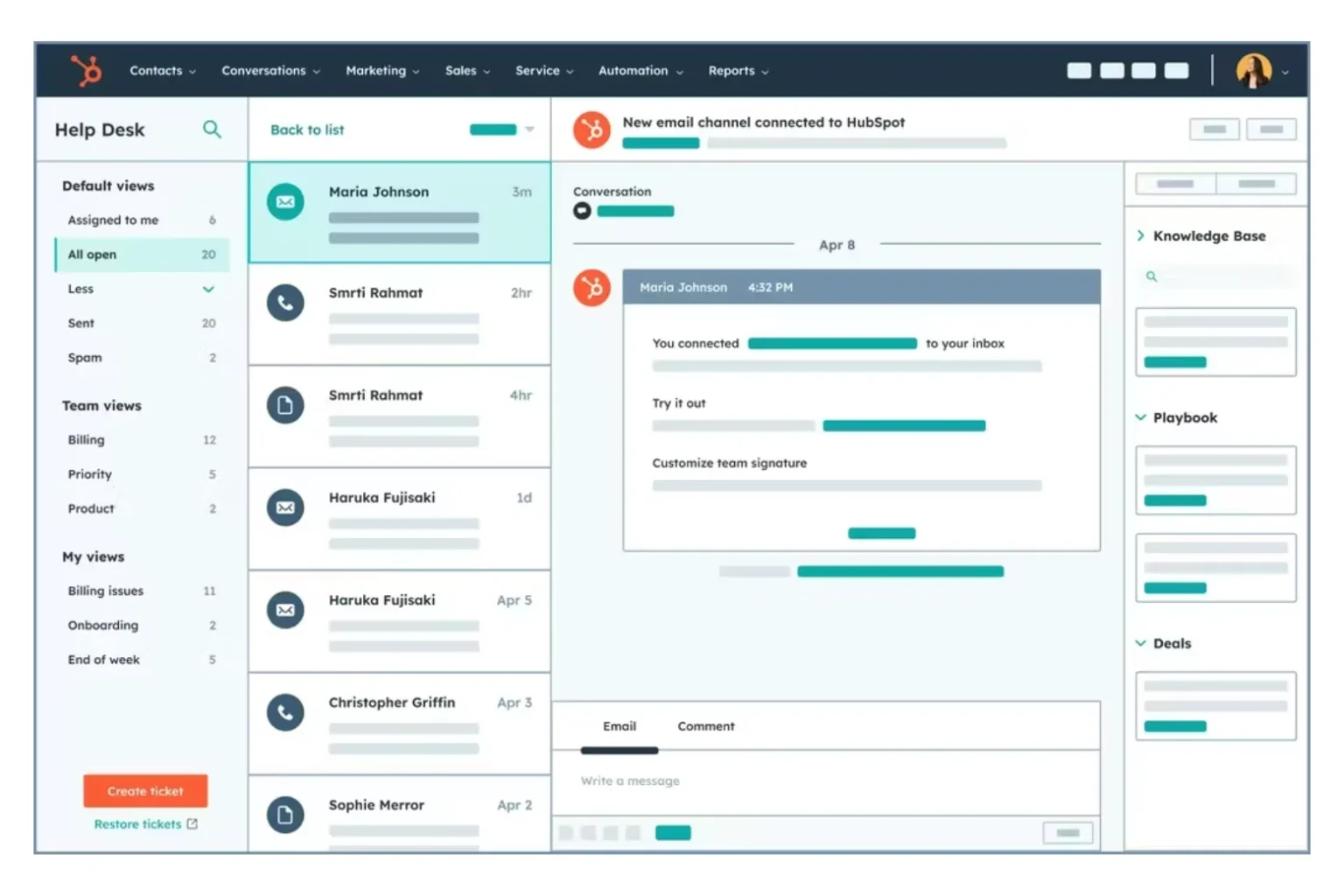
Task: Open the Marketing menu
Action: (x=382, y=71)
